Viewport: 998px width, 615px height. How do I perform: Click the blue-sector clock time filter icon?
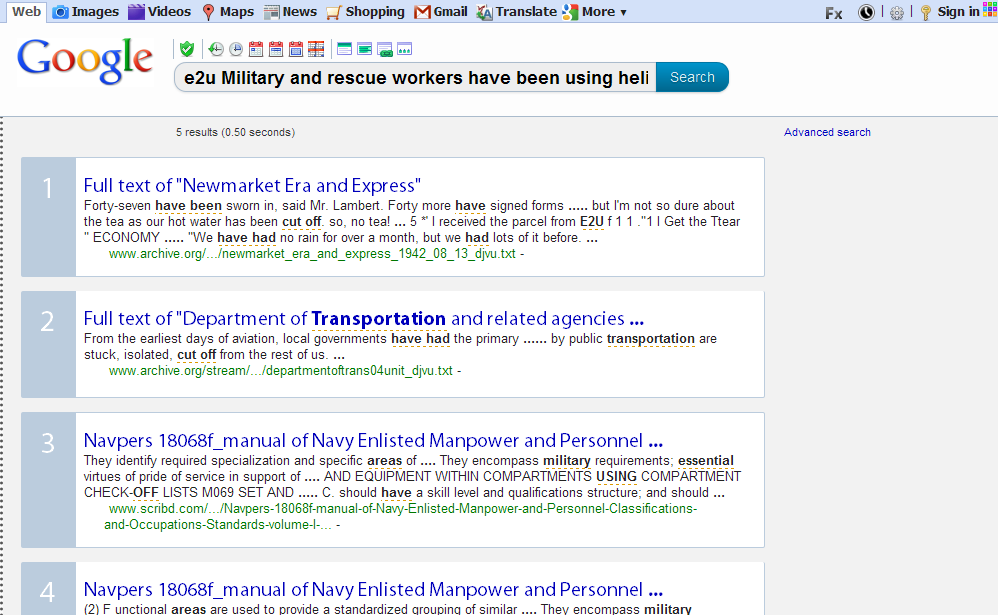coord(236,49)
